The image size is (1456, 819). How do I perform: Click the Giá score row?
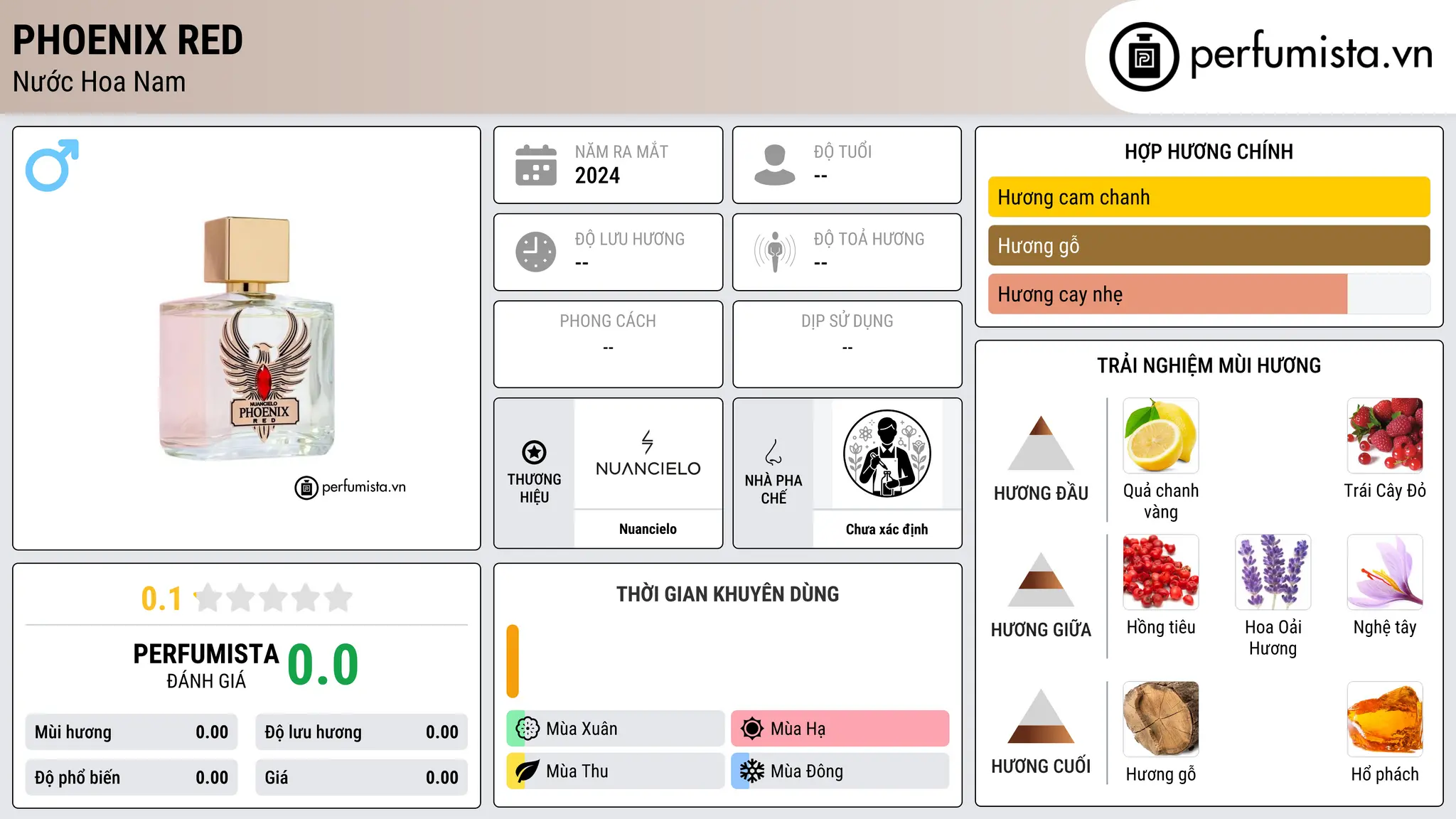[361, 778]
